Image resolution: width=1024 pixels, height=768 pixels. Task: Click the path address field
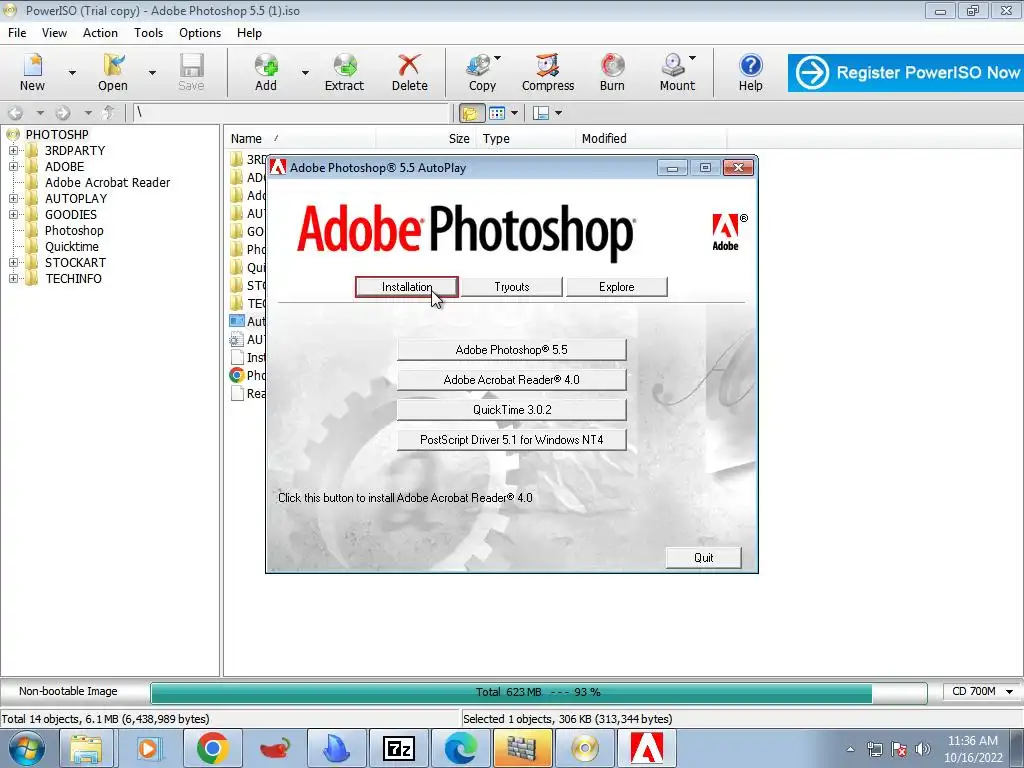pos(291,113)
